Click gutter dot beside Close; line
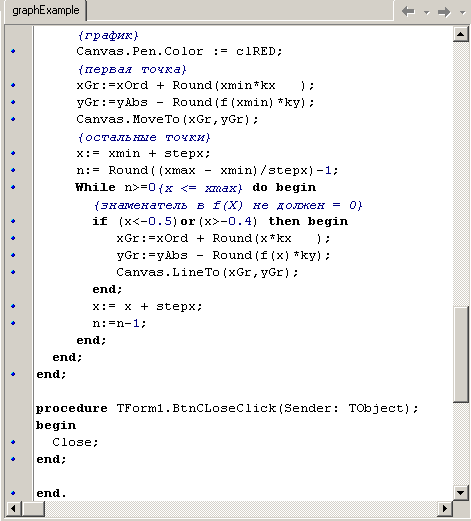Viewport: 471px width, 521px height. 13,442
